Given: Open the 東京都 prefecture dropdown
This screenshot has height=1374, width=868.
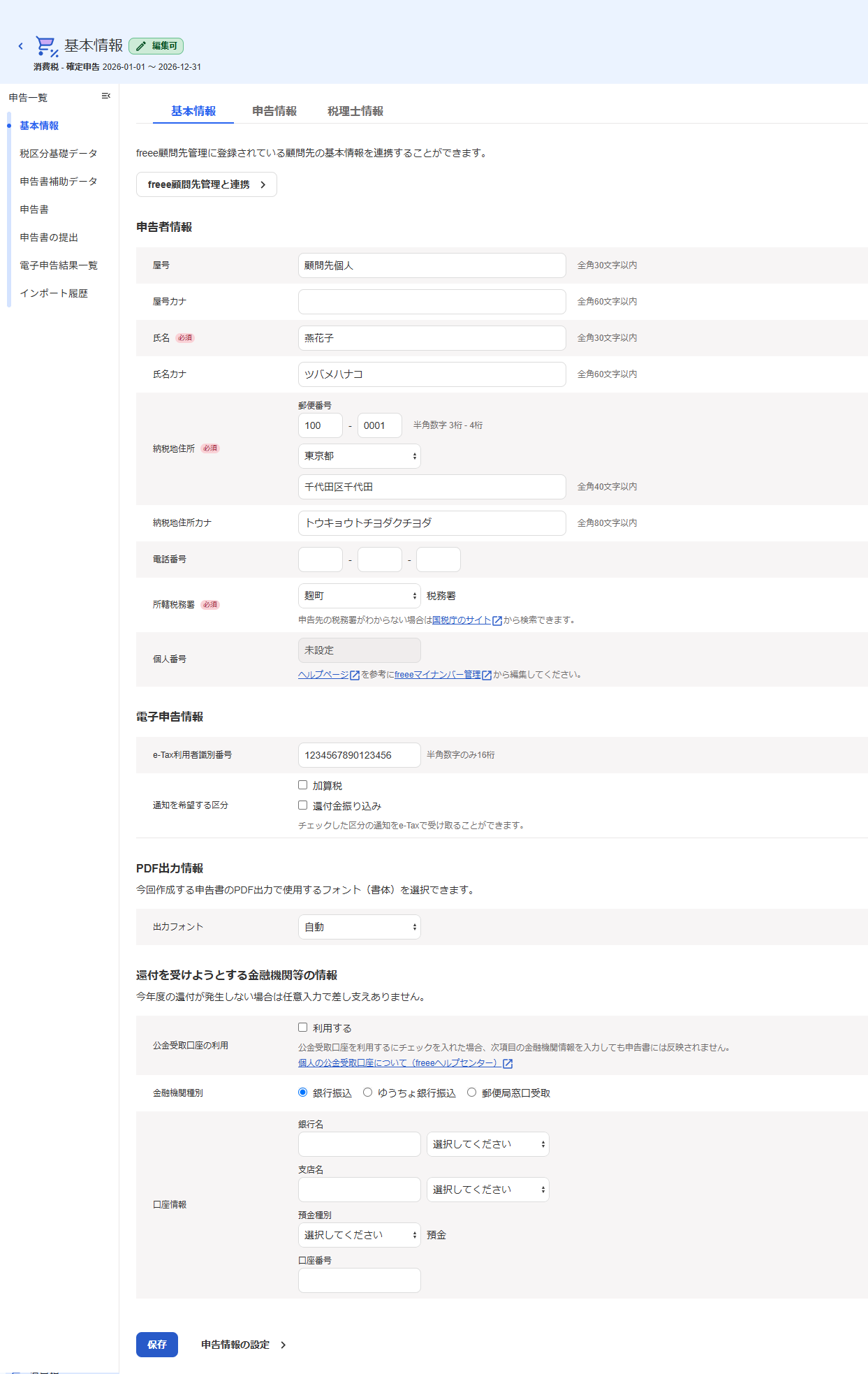Looking at the screenshot, I should click(360, 456).
